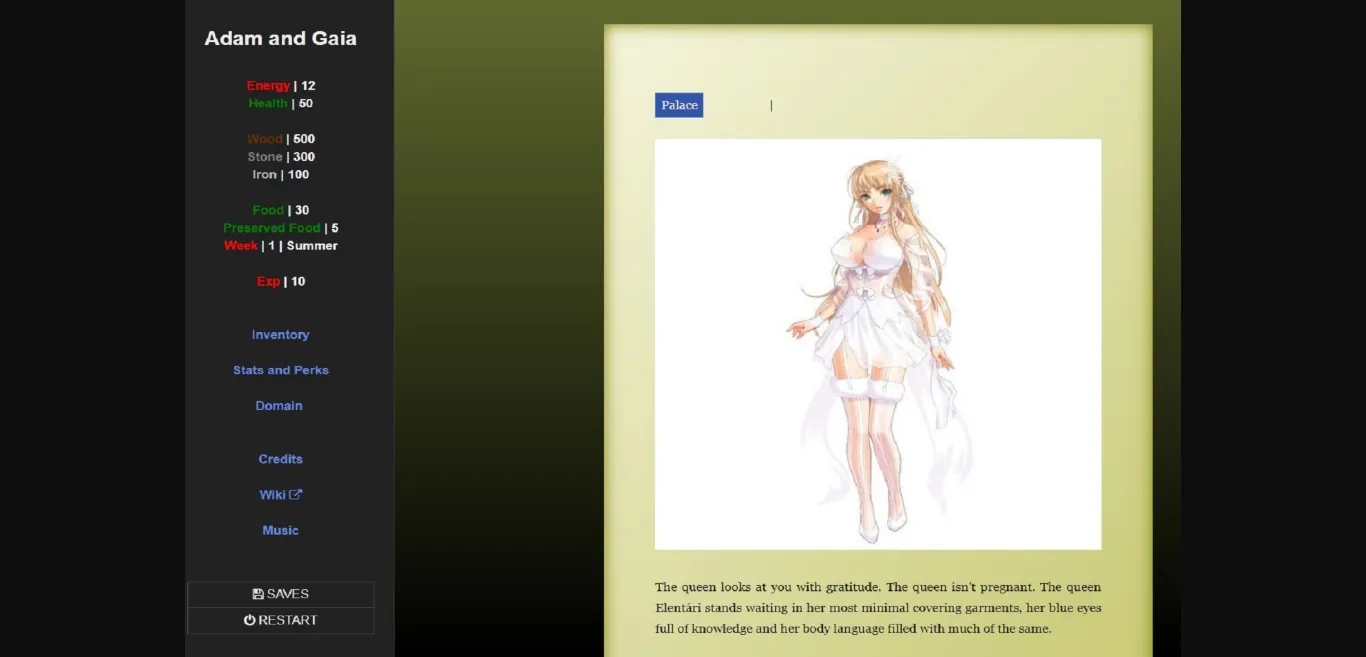This screenshot has height=657, width=1366.
Task: View the Domain page
Action: (278, 405)
